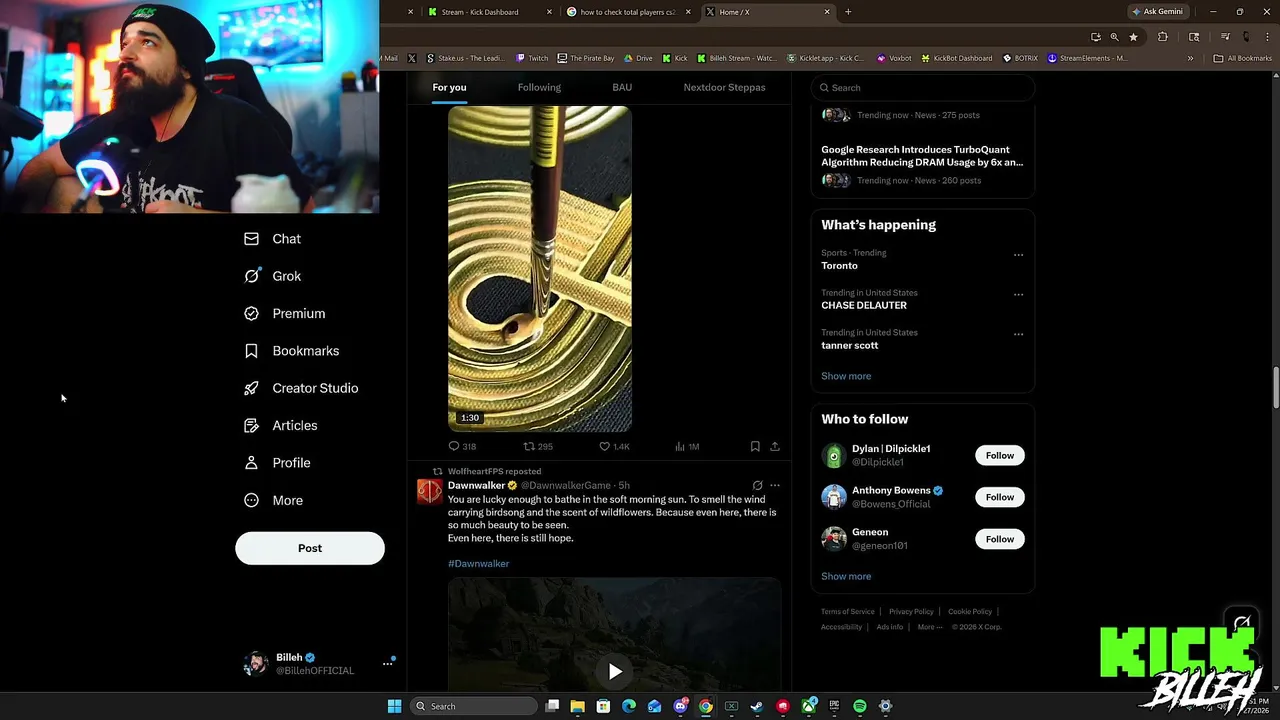
Task: Open StreamElements bookmark
Action: click(x=1087, y=58)
